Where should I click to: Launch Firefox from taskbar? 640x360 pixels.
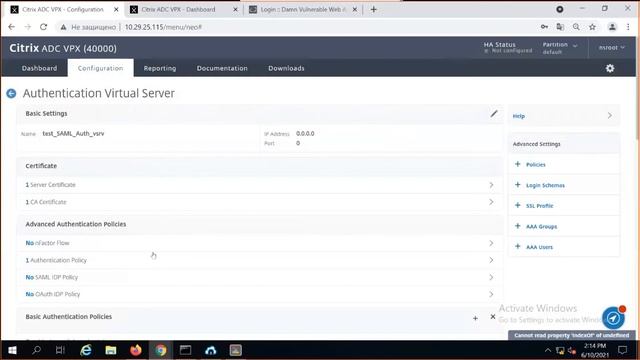[136, 350]
